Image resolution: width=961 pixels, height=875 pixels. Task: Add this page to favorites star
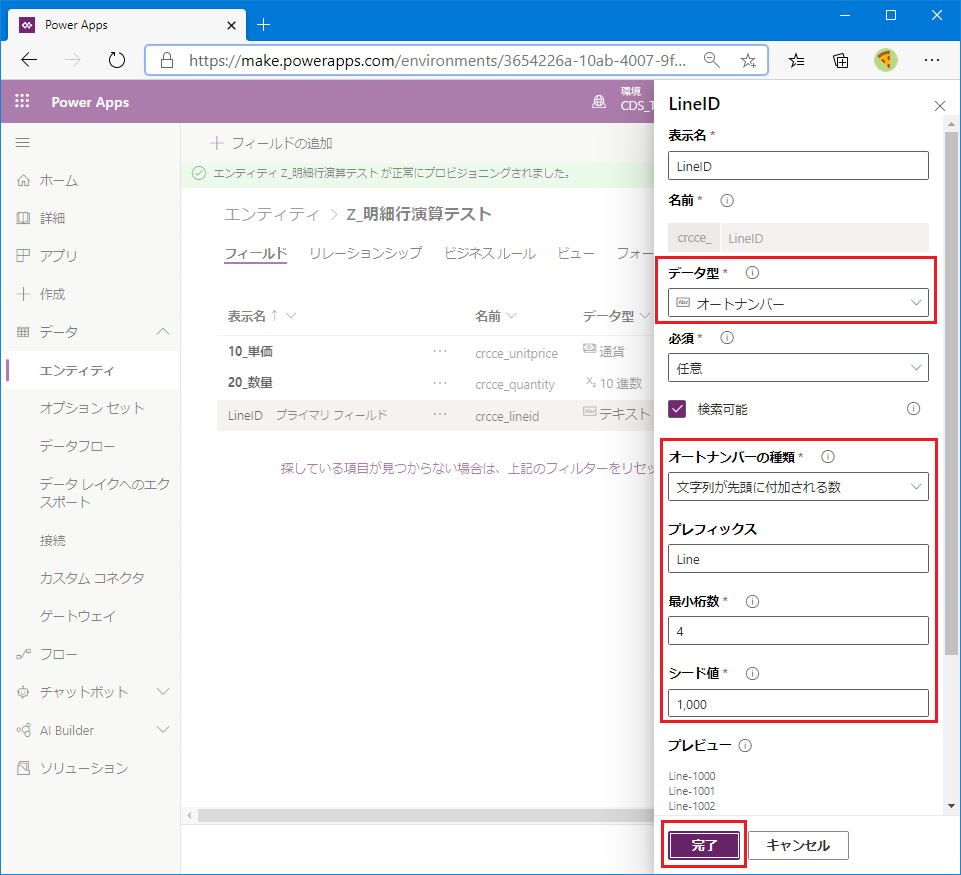(748, 60)
